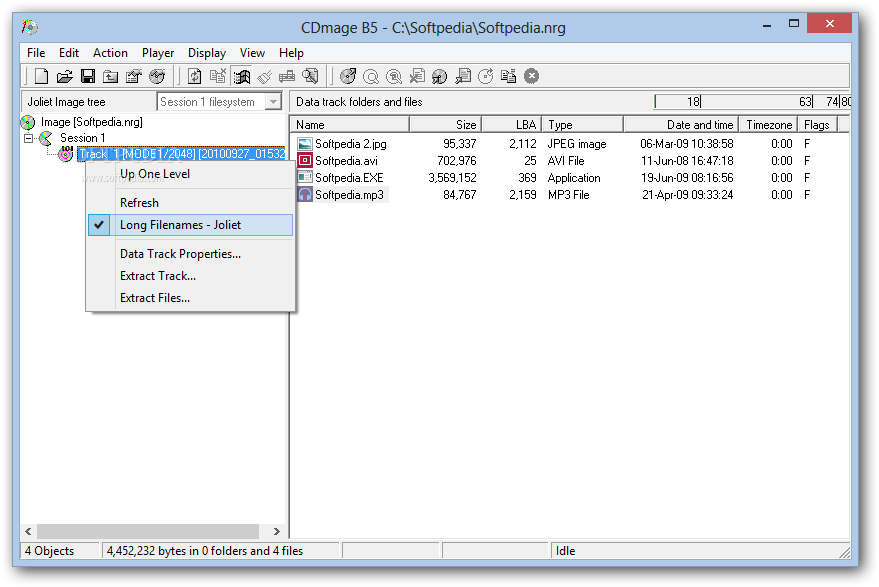Click the tree horizontal scrollbar track
Screen dimensions: 879x587
point(147,531)
